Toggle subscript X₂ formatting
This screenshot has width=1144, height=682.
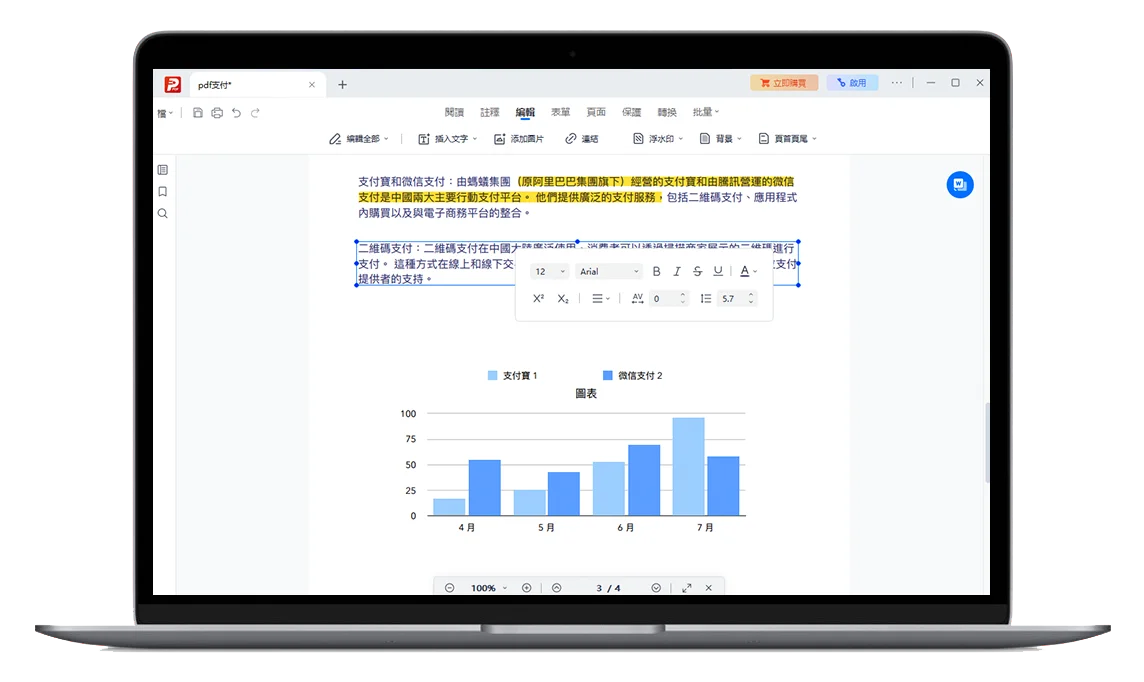(x=563, y=298)
